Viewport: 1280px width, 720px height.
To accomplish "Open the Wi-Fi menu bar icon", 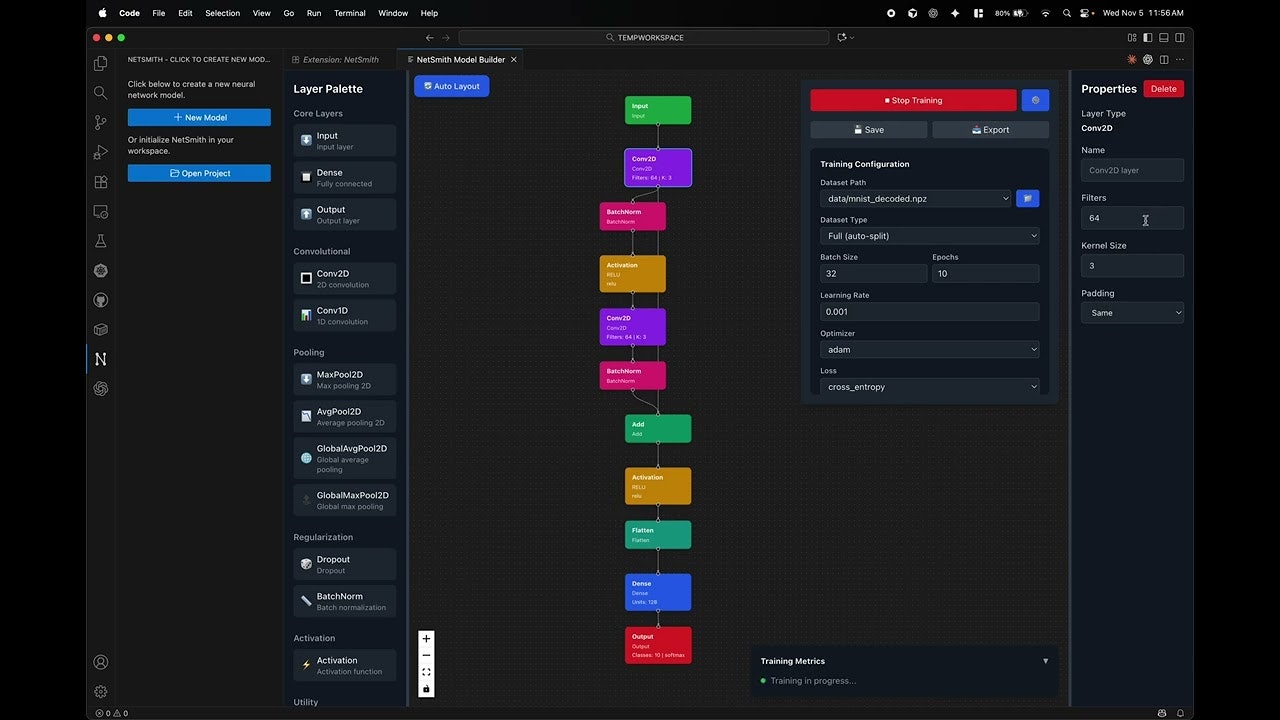I will [x=1045, y=13].
